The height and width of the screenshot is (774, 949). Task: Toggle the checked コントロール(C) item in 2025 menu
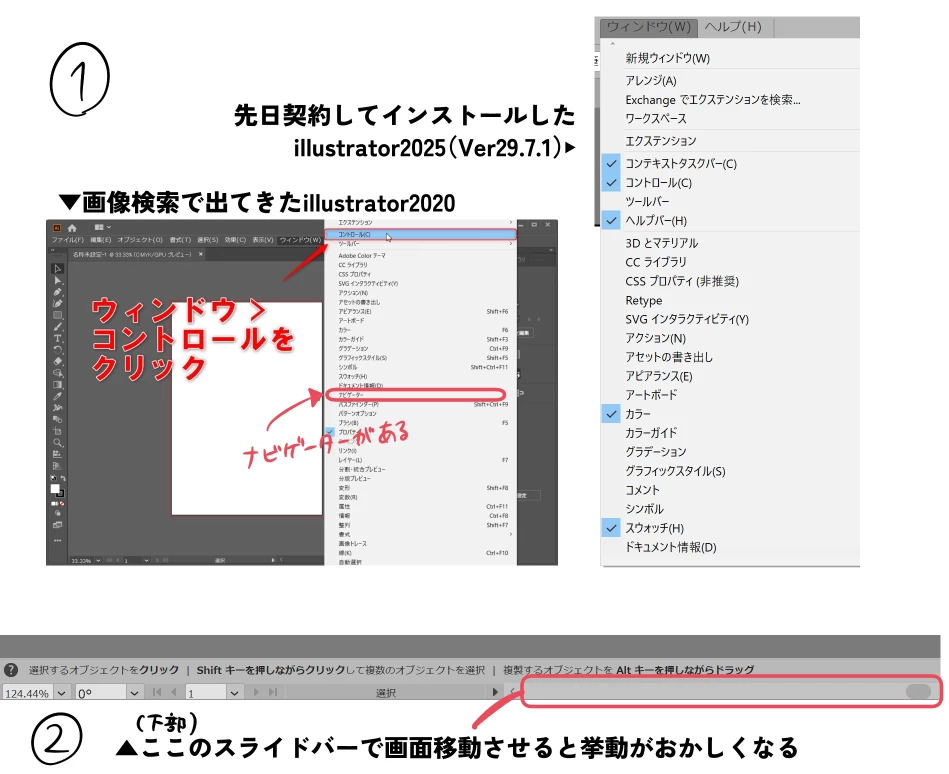[611, 182]
